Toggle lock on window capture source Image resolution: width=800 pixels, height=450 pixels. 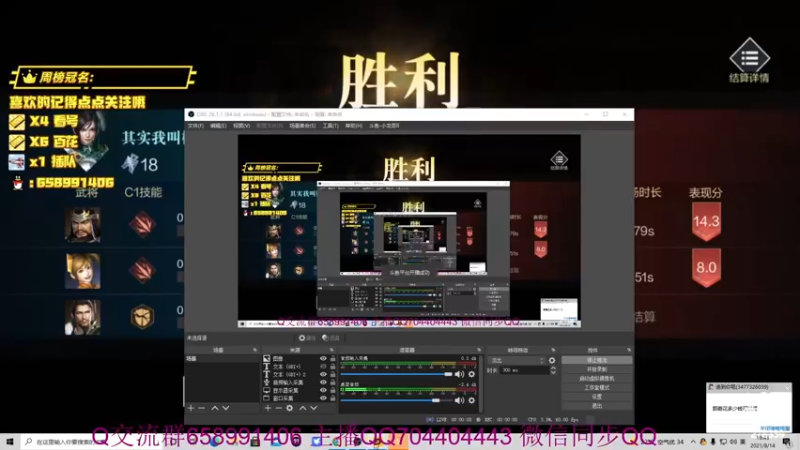point(333,398)
